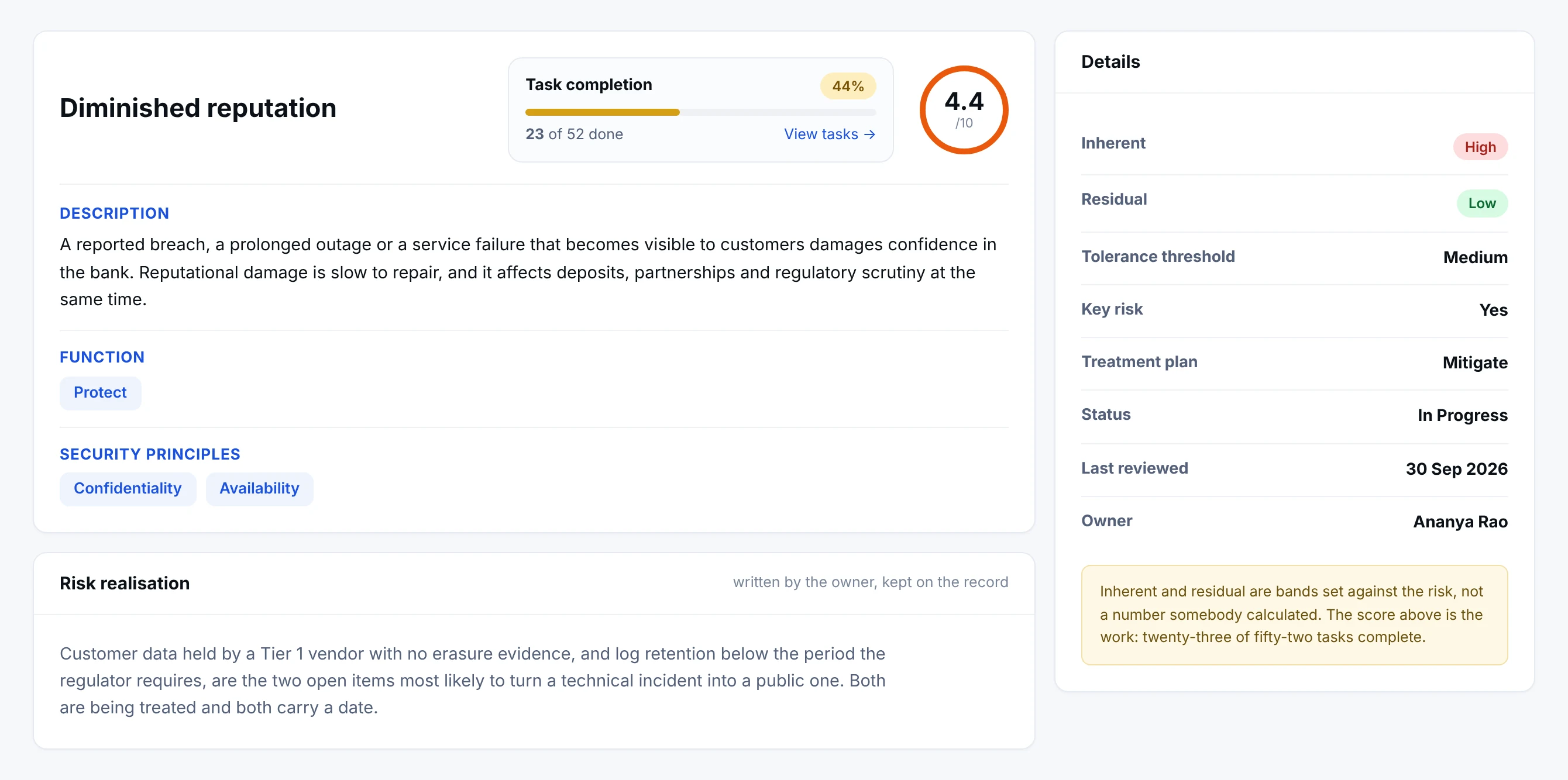Viewport: 1568px width, 780px height.
Task: Click the 44% completion badge
Action: pyautogui.click(x=847, y=86)
